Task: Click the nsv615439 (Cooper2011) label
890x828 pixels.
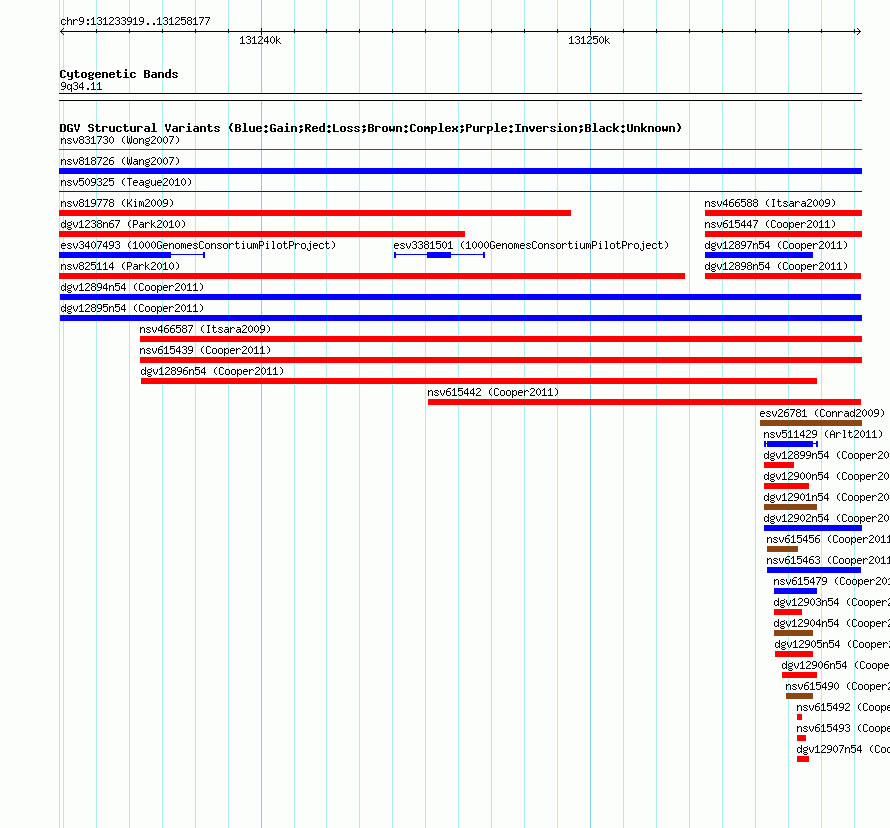Action: pos(205,350)
